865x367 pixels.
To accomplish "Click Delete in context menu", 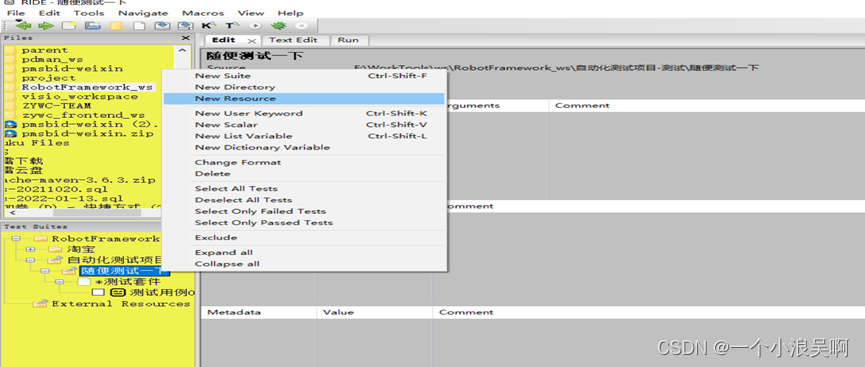I will [305, 173].
